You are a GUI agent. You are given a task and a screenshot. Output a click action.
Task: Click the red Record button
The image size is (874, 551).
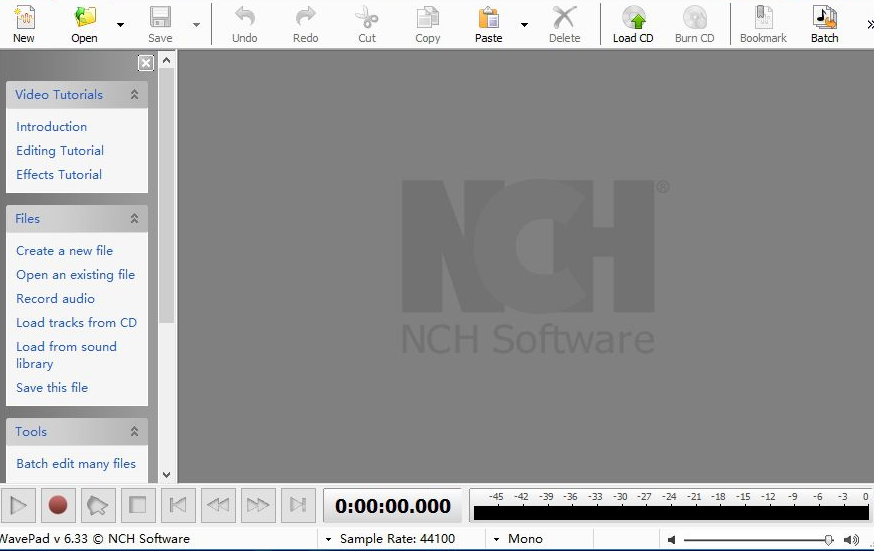pos(58,505)
